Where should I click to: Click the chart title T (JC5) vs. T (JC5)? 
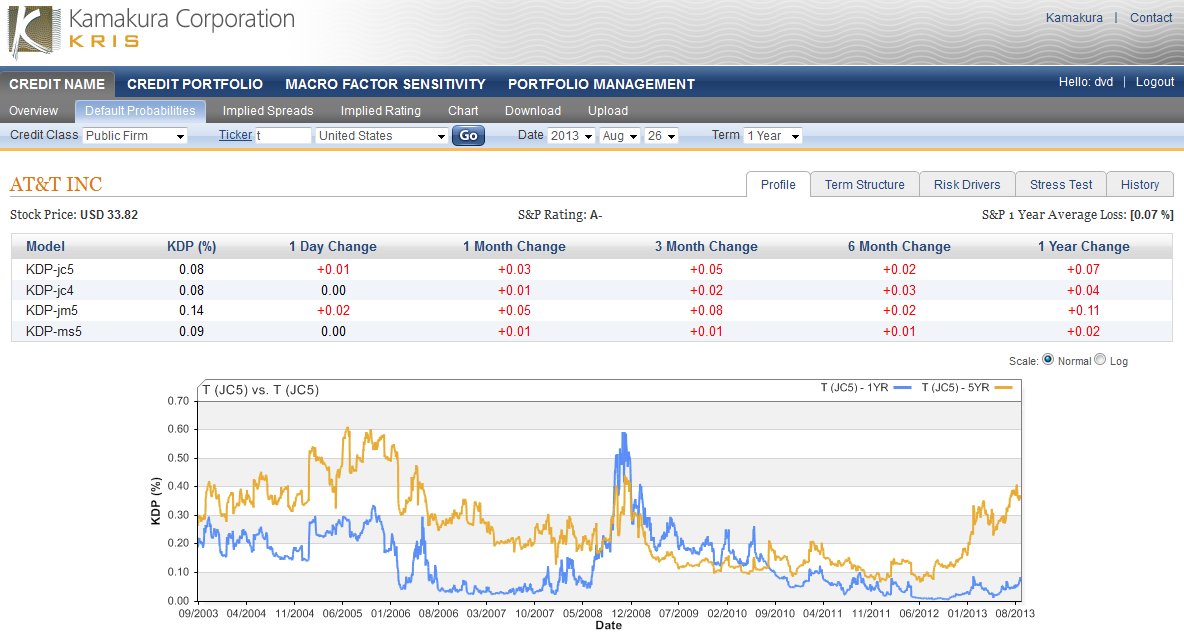(x=261, y=390)
